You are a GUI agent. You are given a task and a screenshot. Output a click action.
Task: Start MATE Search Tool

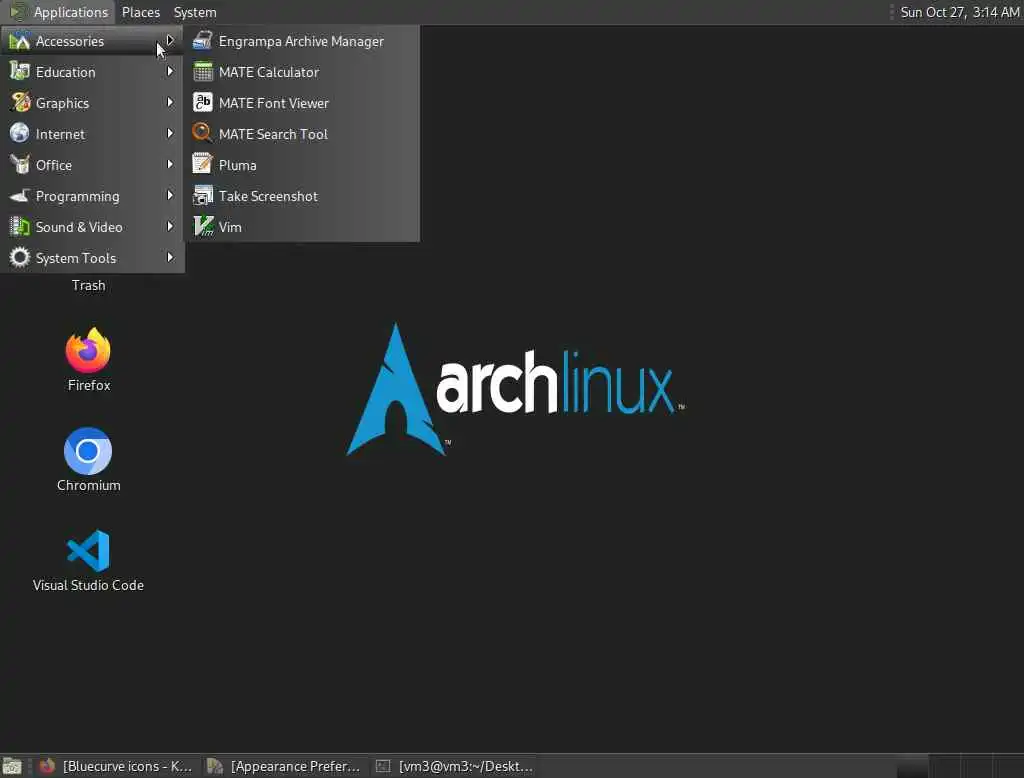click(302, 134)
